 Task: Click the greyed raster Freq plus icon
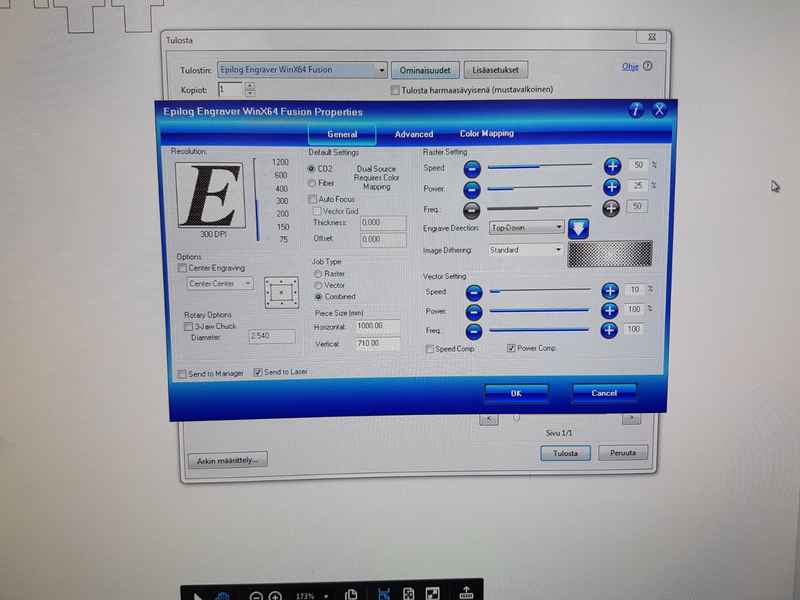coord(611,208)
